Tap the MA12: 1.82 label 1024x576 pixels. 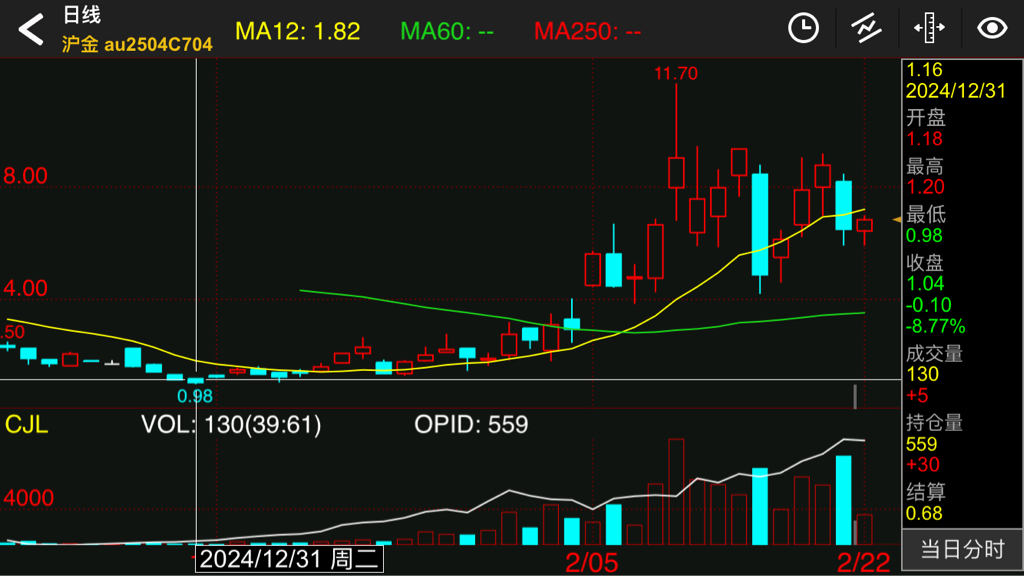[x=297, y=31]
